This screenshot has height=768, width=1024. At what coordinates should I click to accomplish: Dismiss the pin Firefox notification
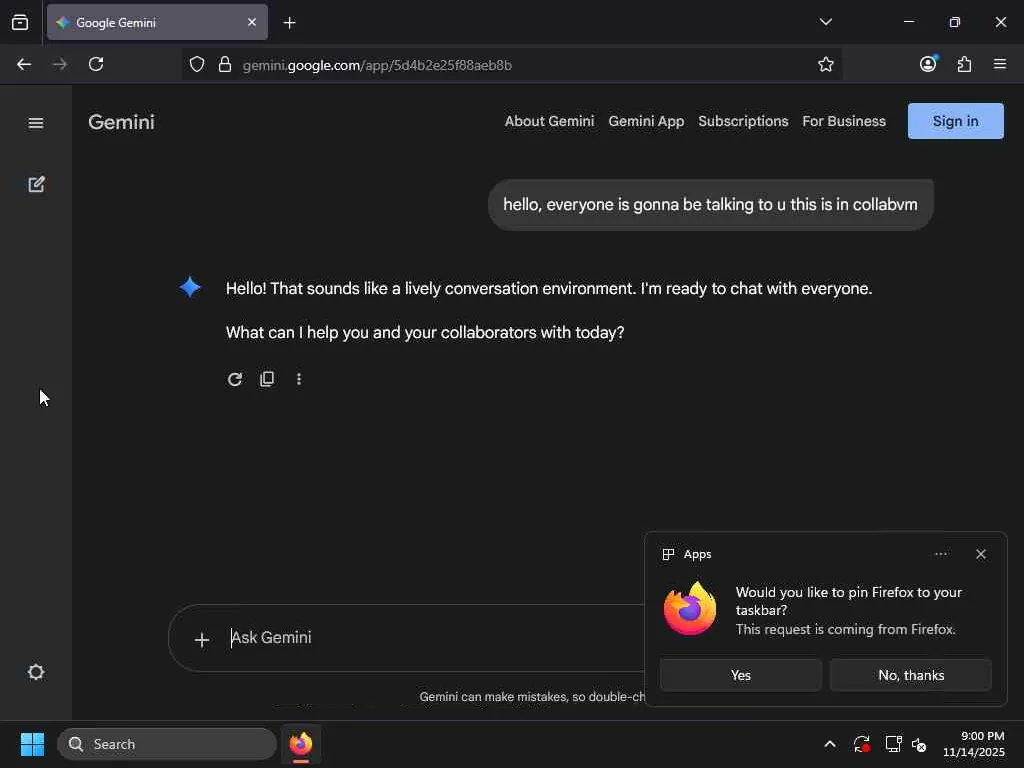[x=981, y=554]
